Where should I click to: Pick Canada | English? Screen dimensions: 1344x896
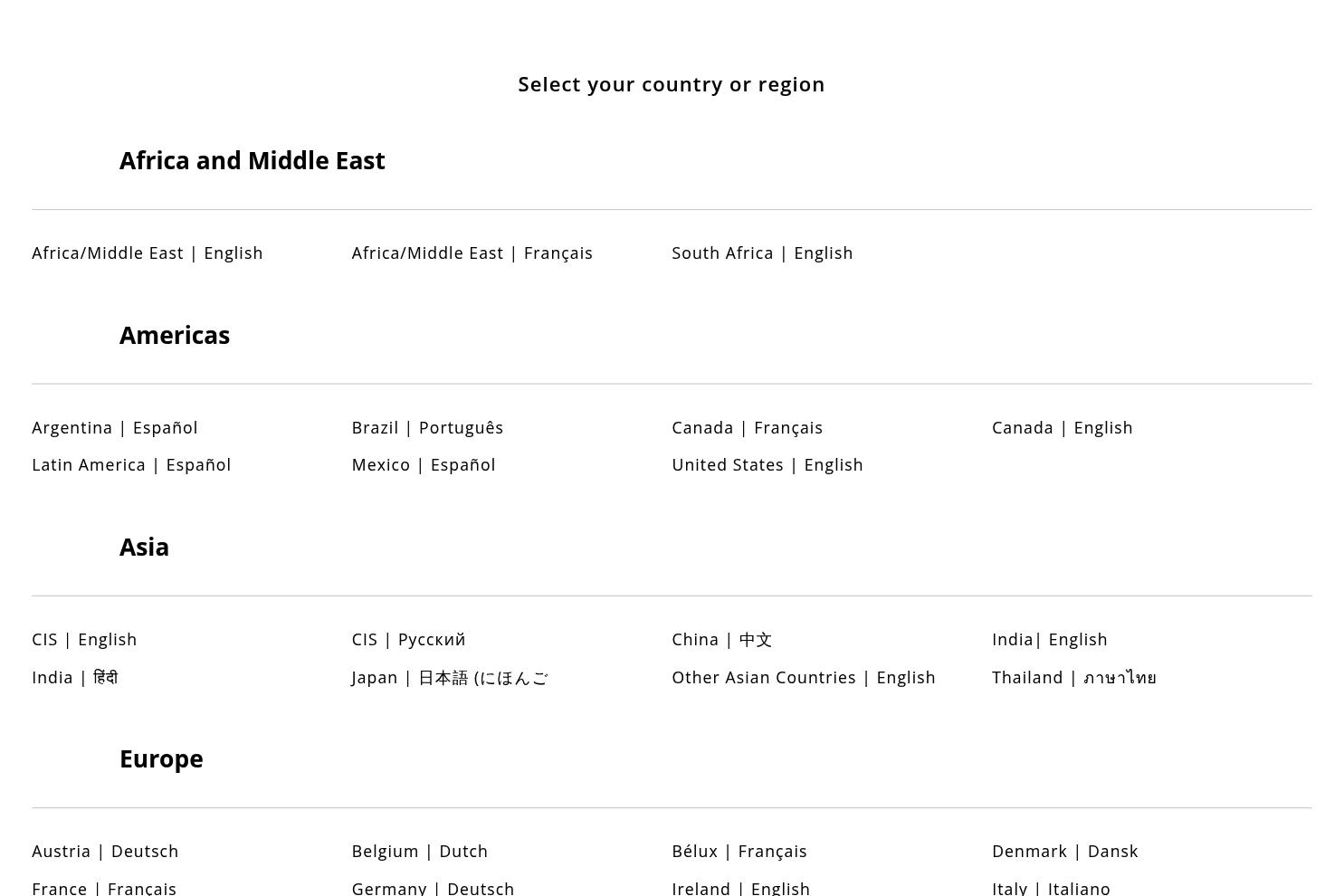[x=1063, y=428]
